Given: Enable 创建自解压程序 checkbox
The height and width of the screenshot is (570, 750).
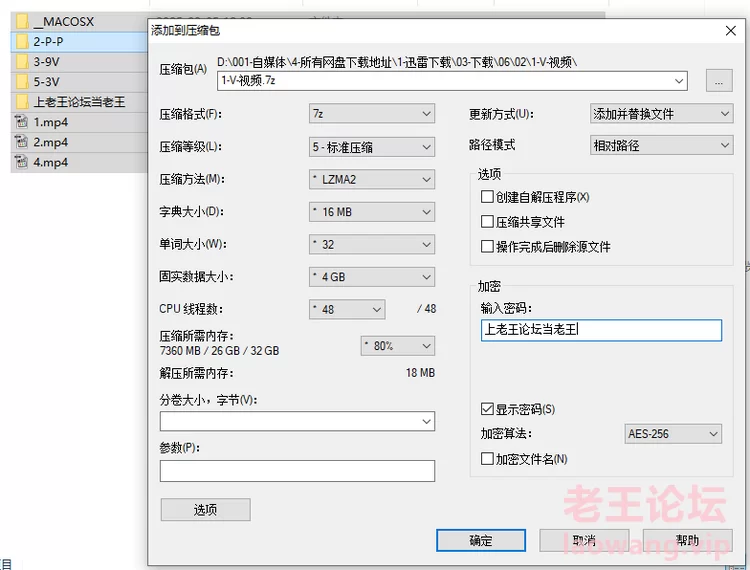Looking at the screenshot, I should [487, 197].
